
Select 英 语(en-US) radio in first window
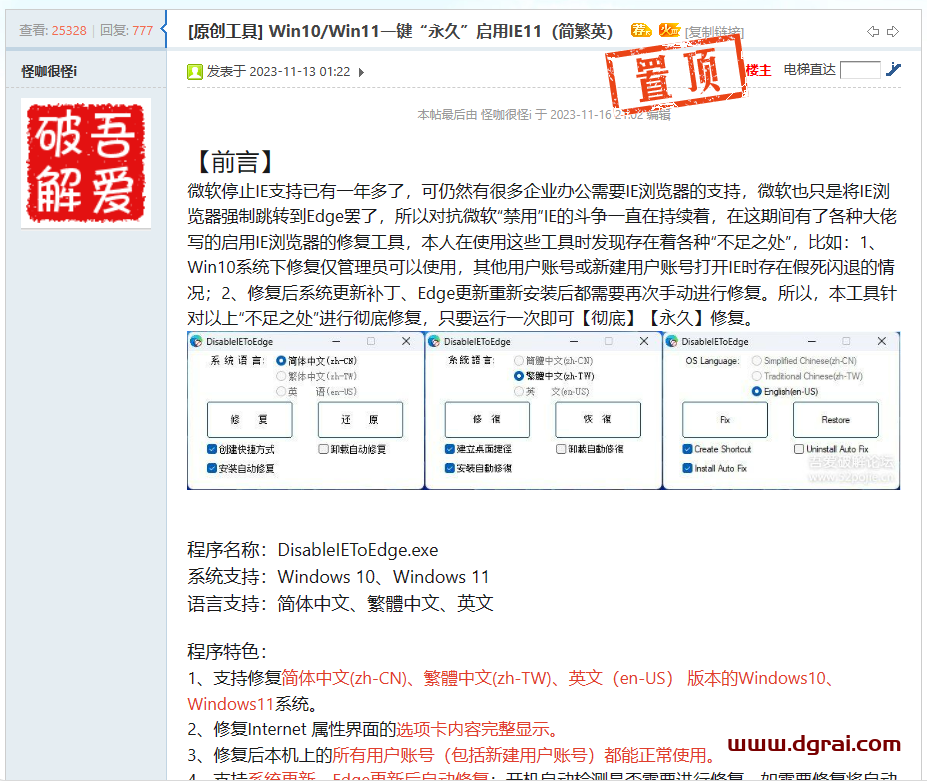click(316, 391)
